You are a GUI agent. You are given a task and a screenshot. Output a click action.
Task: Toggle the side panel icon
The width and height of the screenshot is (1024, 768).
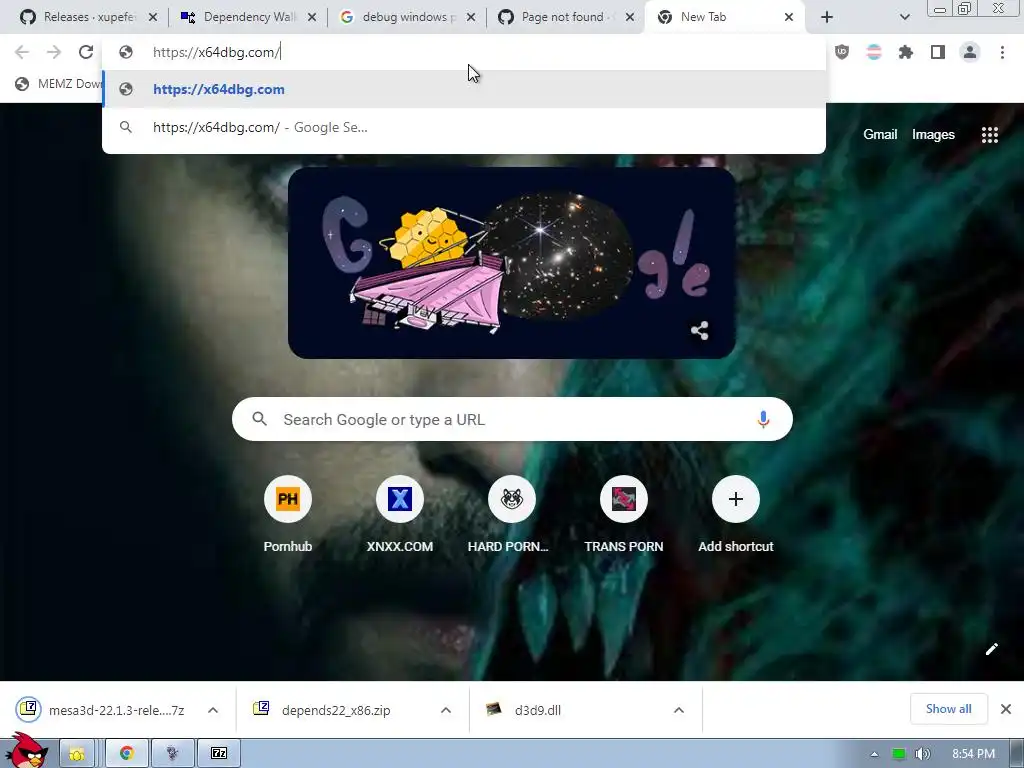938,52
